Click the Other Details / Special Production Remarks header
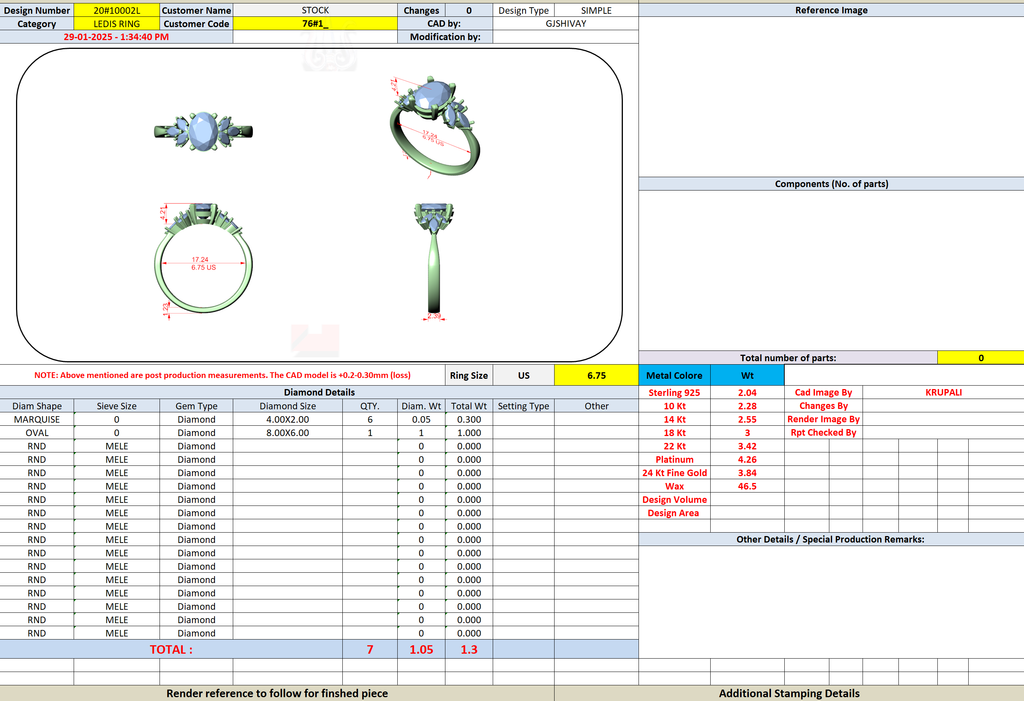 [x=831, y=540]
